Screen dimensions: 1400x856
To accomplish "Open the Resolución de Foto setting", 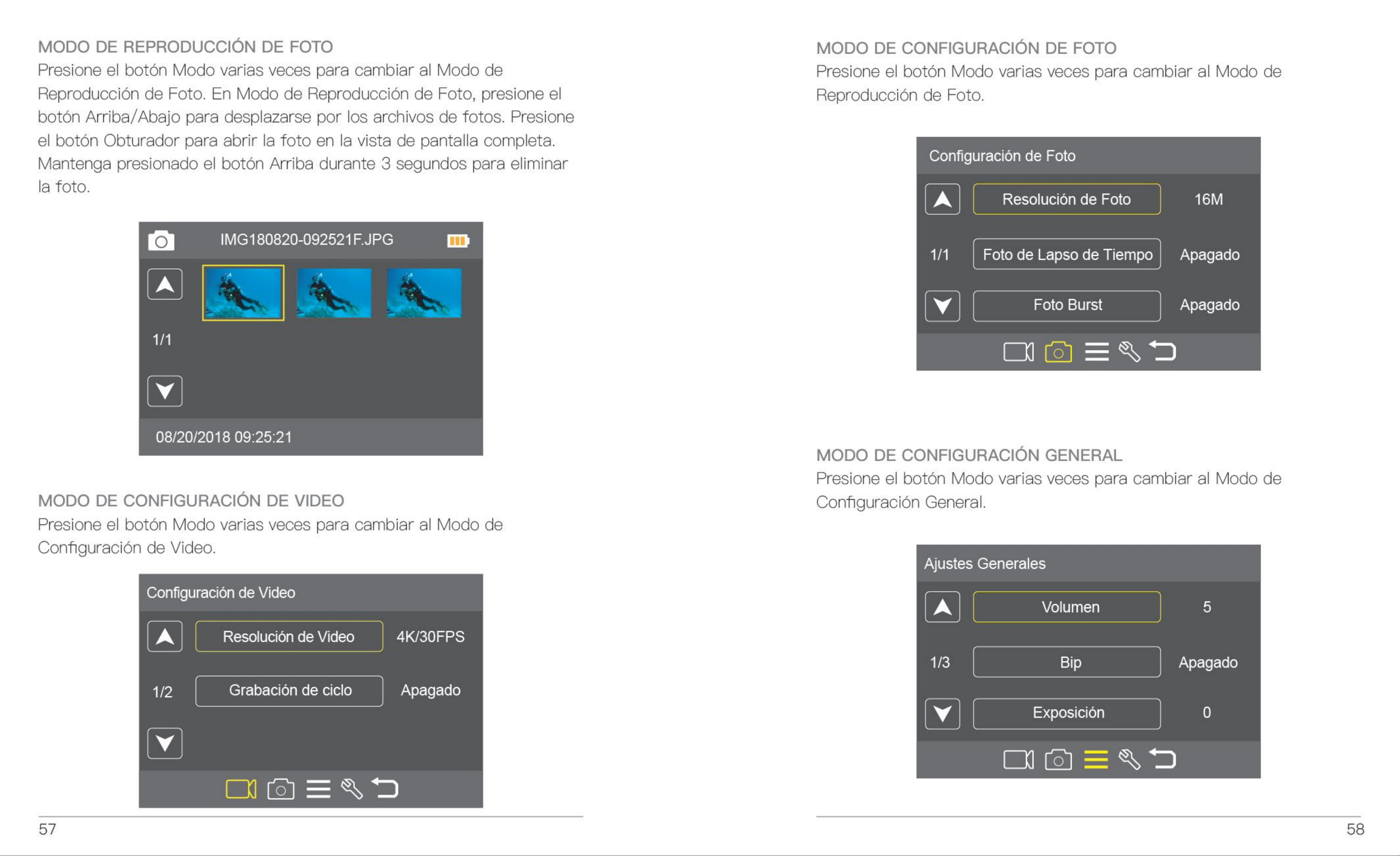I will 1066,199.
